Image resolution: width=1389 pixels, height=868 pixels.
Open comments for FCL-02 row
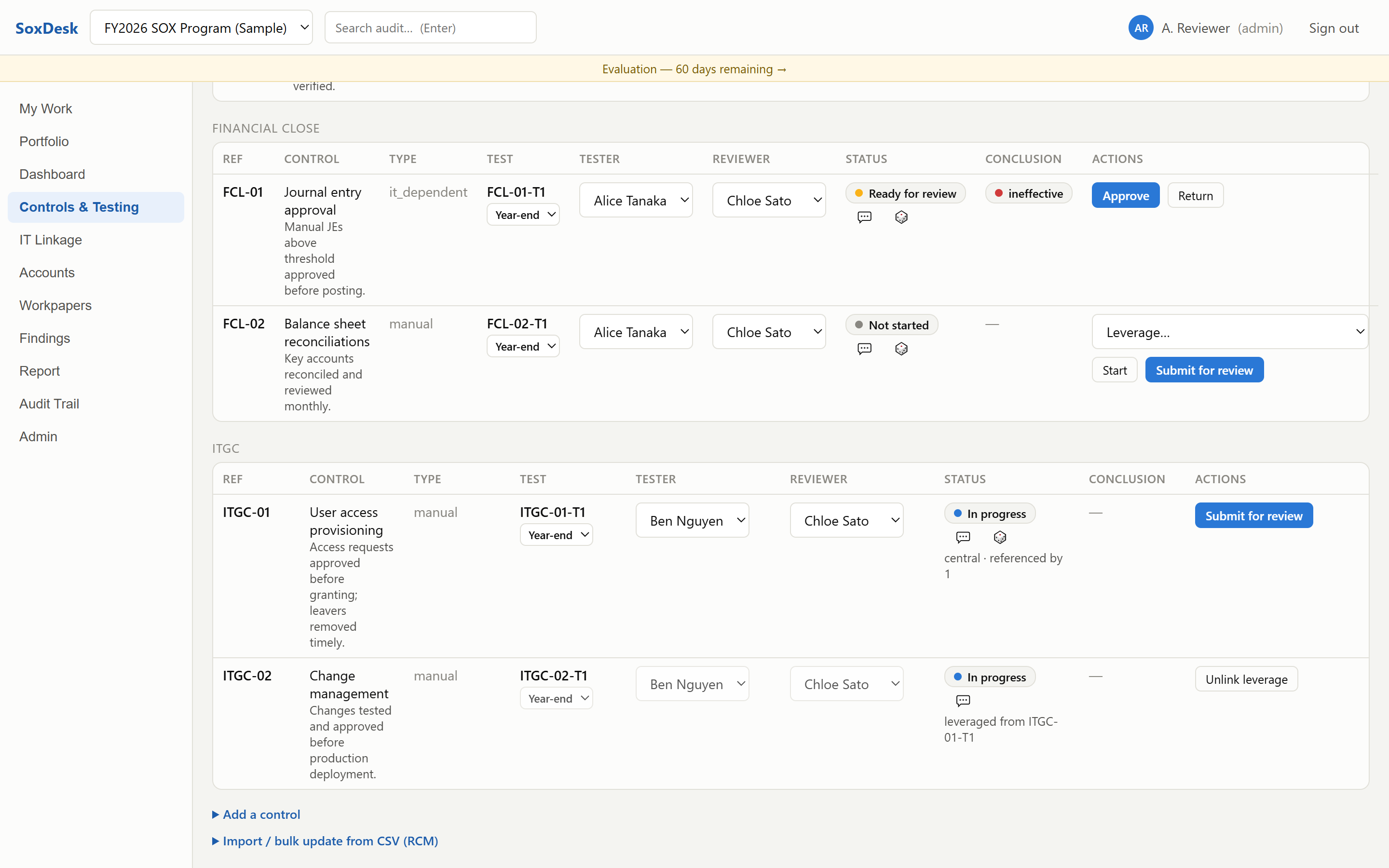(864, 349)
